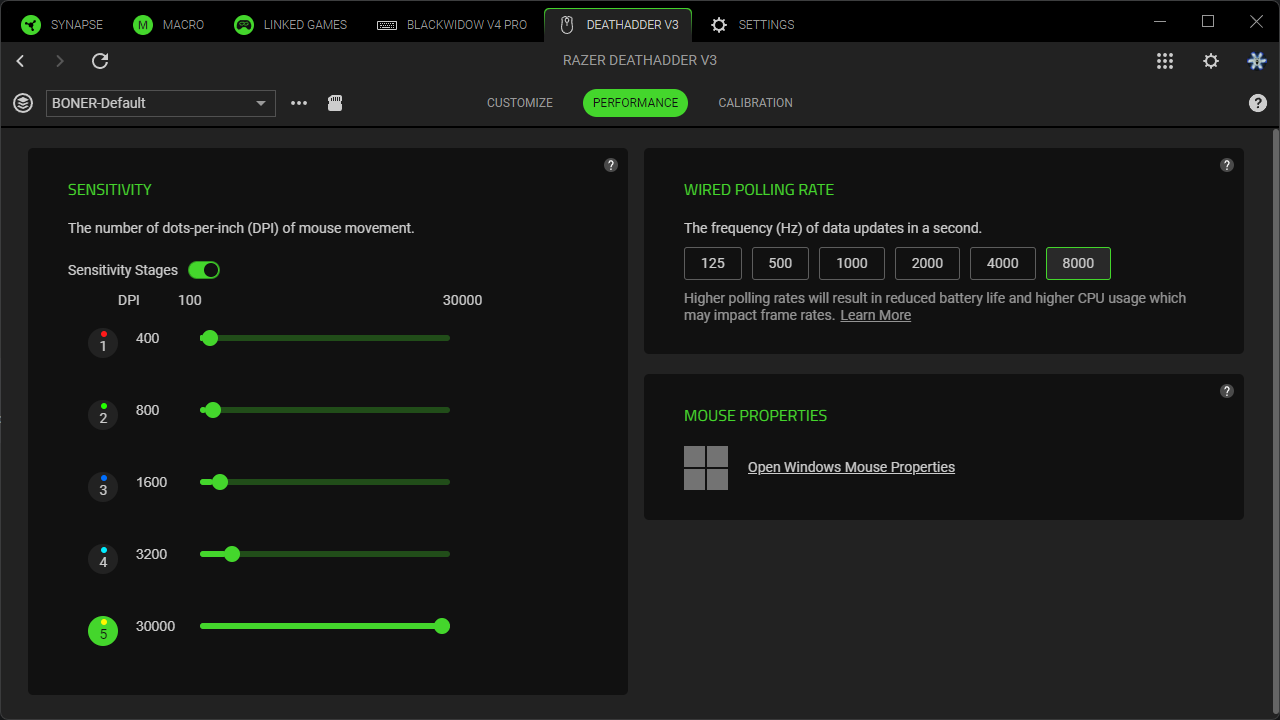Open the Learn More link
This screenshot has height=720, width=1280.
click(x=876, y=316)
